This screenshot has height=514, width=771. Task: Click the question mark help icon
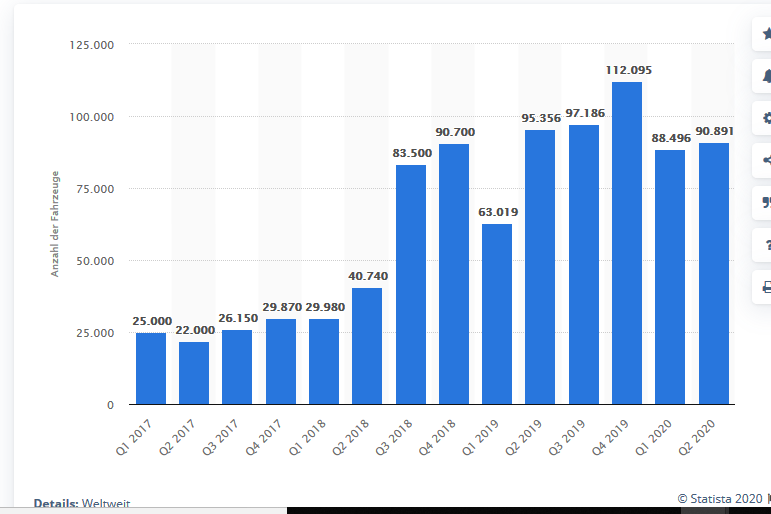(767, 244)
